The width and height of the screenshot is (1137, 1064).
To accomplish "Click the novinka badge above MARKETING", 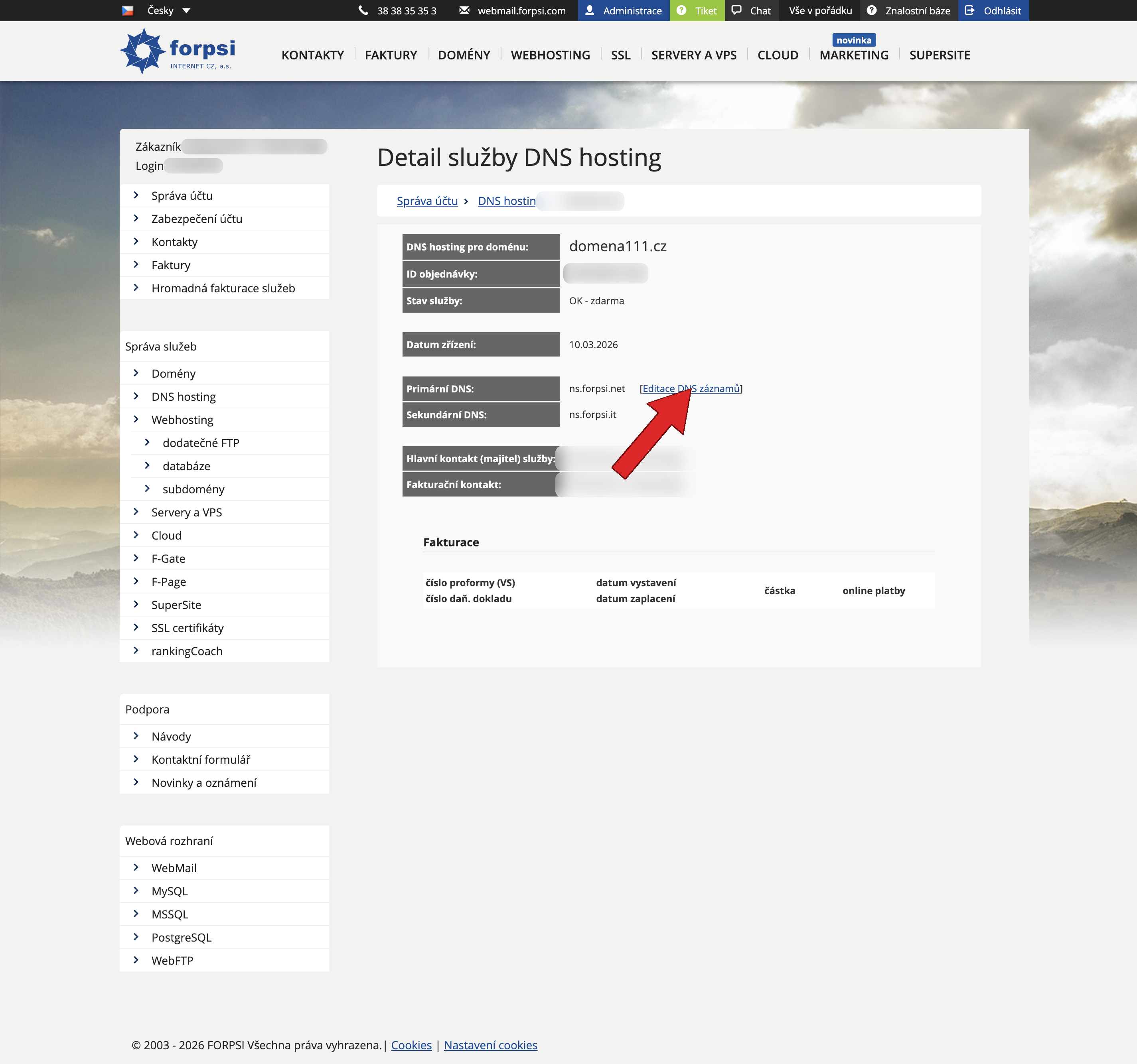I will (854, 39).
